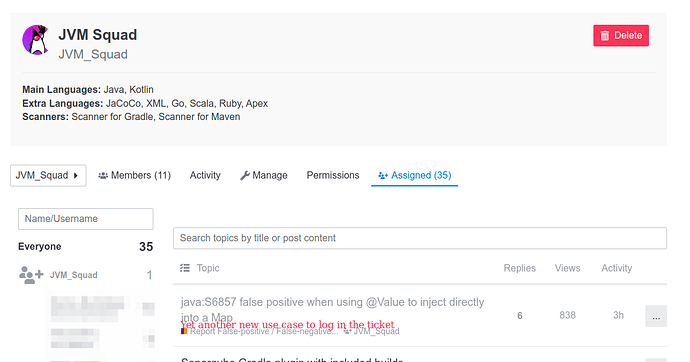Screen dimensions: 690x362
Task: Click the JVM_Squad assignee tag on topic
Action: click(x=371, y=332)
